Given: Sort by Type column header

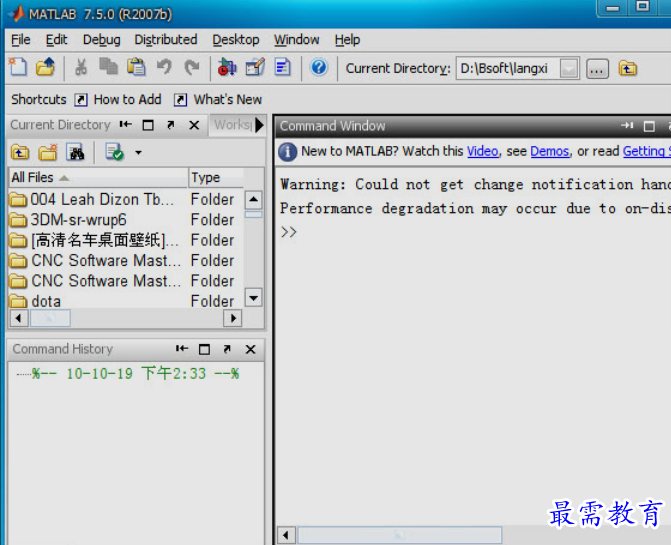Looking at the screenshot, I should pyautogui.click(x=216, y=177).
